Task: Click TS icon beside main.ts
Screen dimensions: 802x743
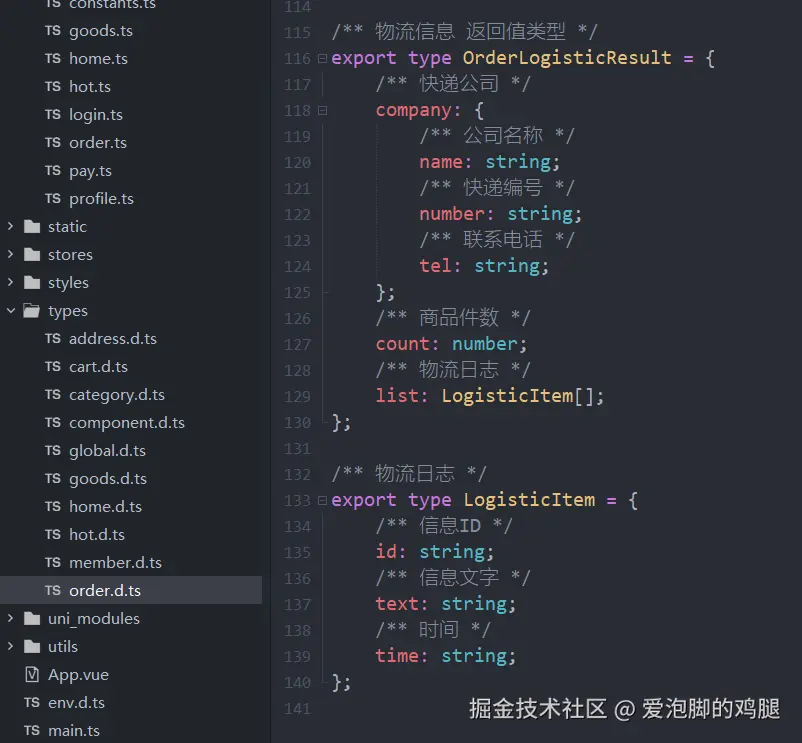Action: (32, 731)
